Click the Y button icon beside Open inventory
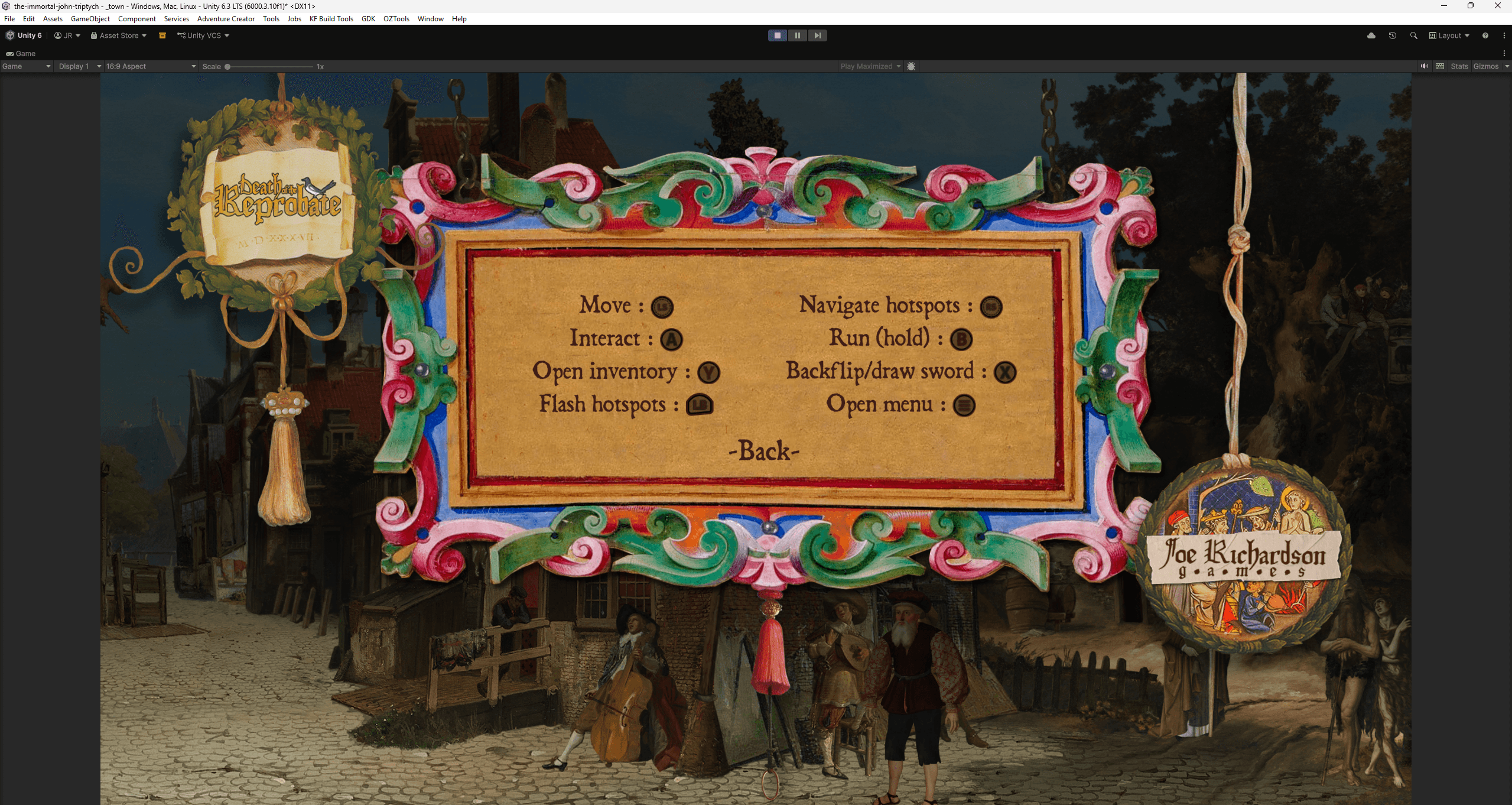 708,373
